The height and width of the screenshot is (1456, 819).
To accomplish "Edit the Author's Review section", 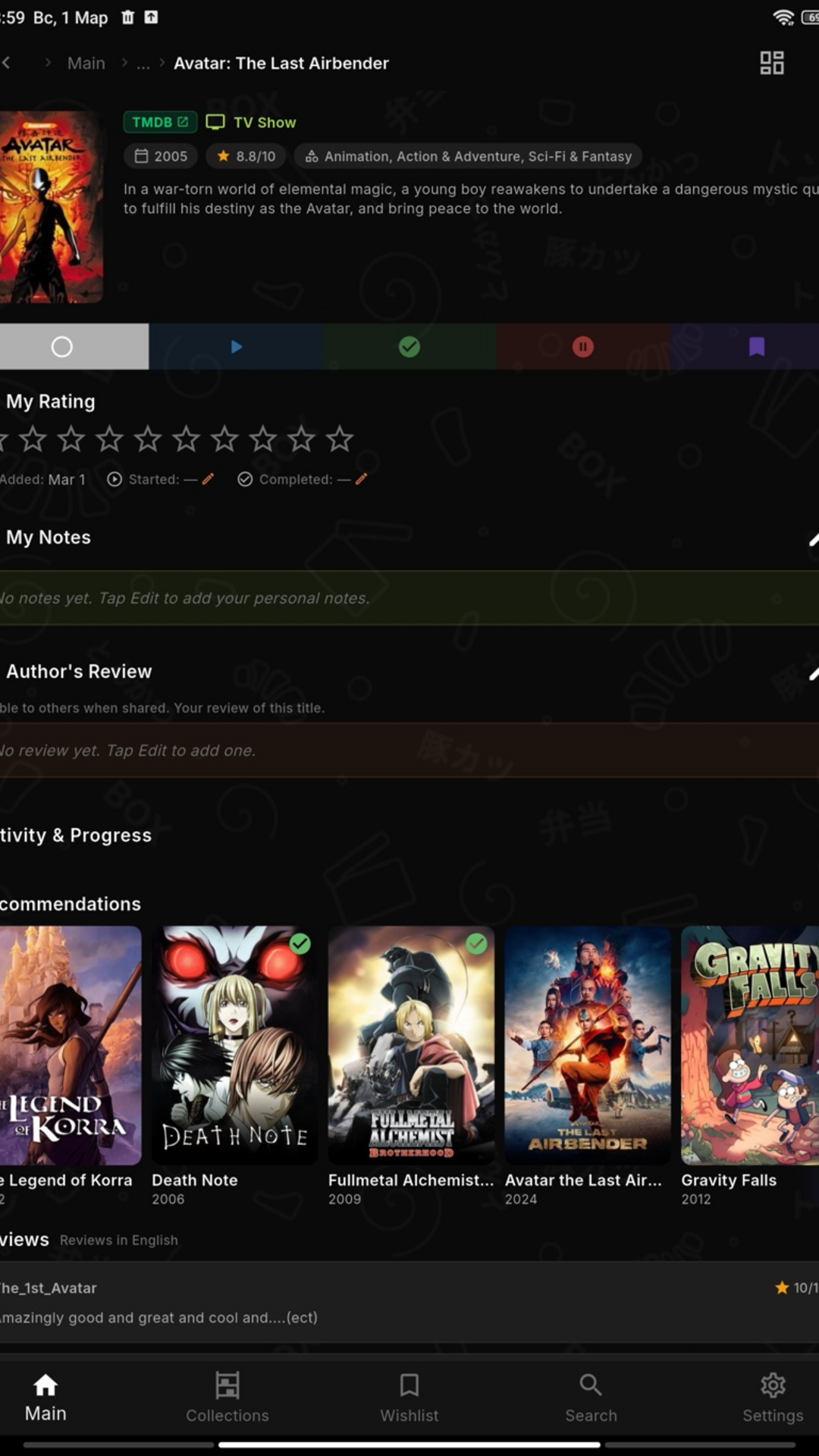I will 812,673.
